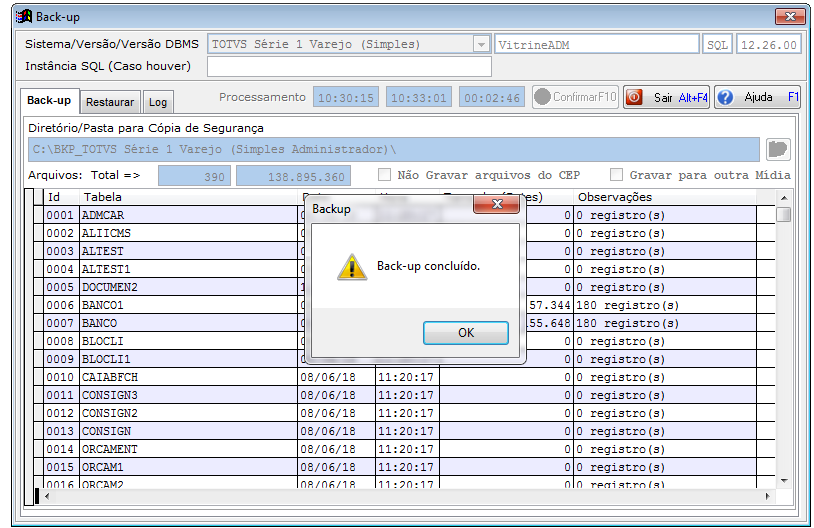This screenshot has width=814, height=528.
Task: Click the warning icon in Backup dialog
Action: coord(352,267)
